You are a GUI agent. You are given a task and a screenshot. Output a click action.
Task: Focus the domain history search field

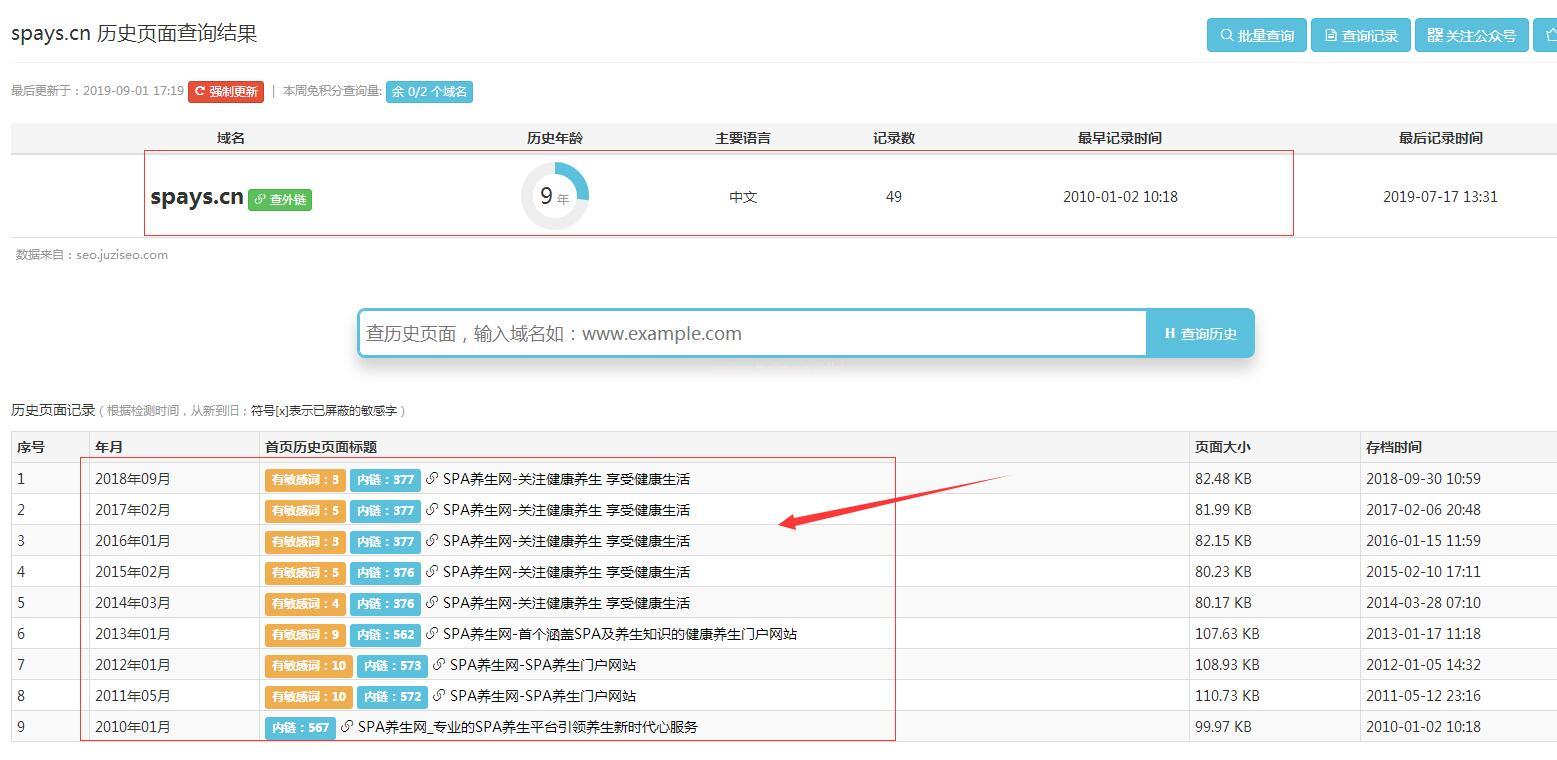[x=750, y=334]
